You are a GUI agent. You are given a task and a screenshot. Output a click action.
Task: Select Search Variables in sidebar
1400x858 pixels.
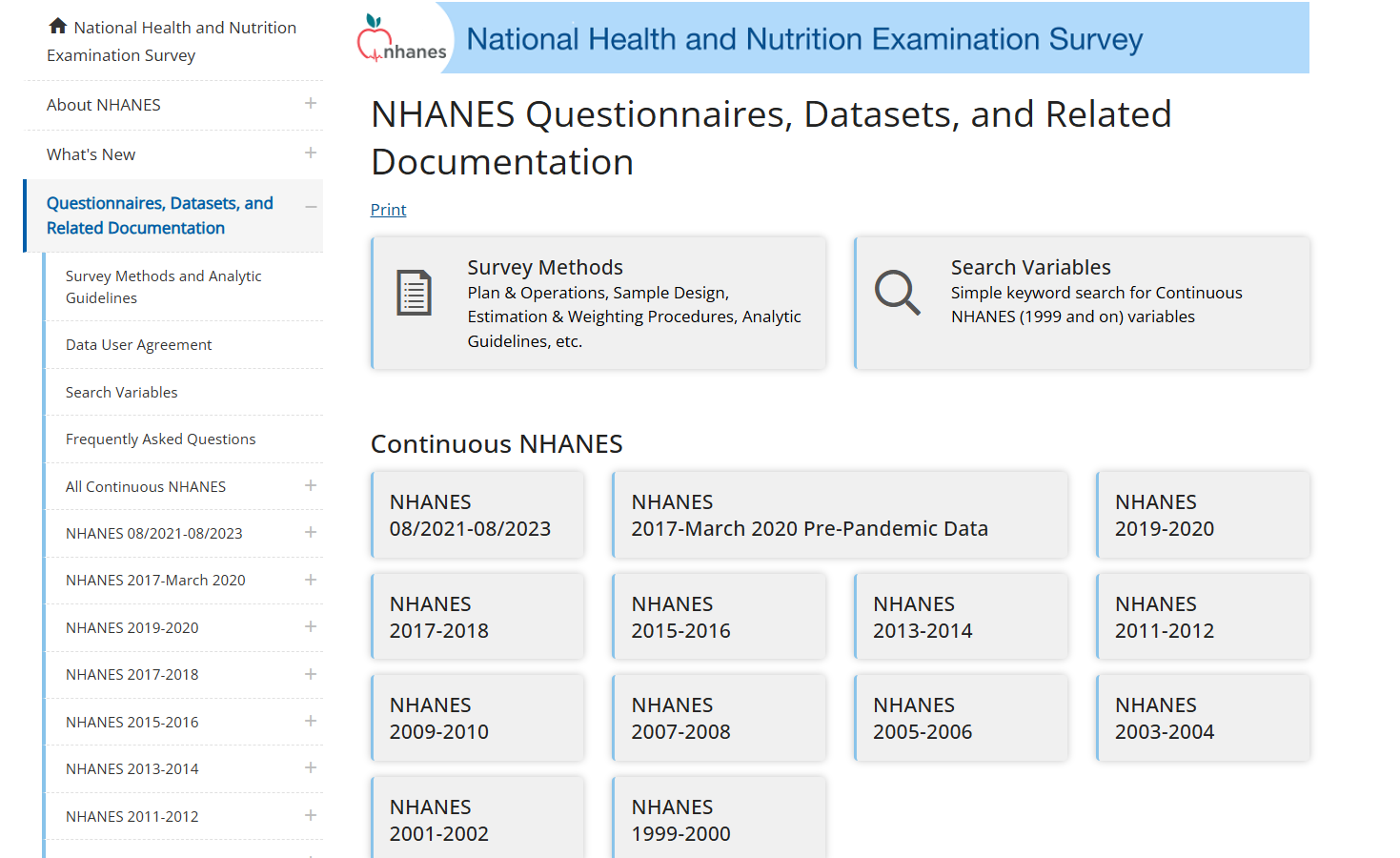122,392
